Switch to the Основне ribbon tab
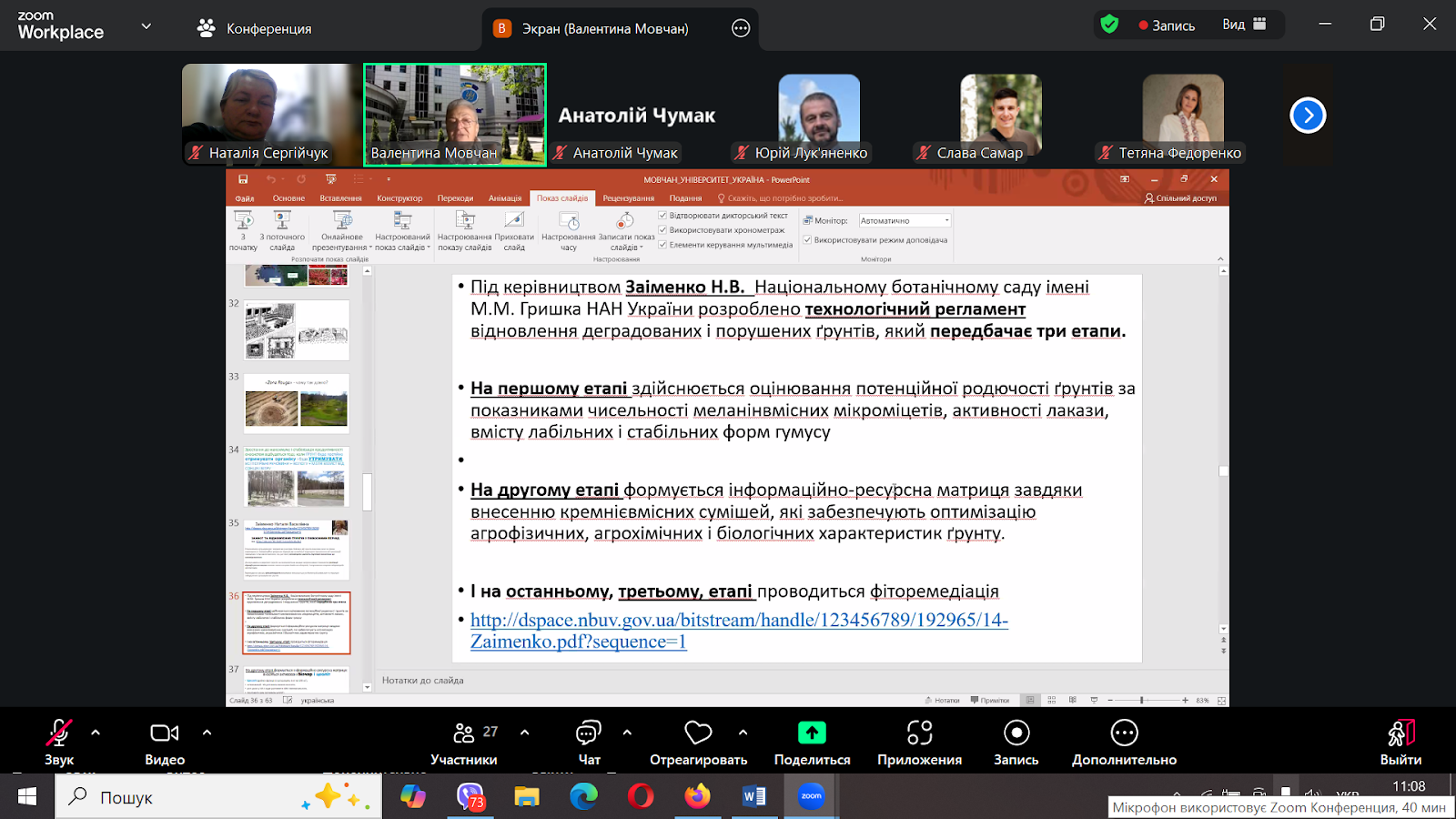The image size is (1456, 819). pyautogui.click(x=288, y=198)
